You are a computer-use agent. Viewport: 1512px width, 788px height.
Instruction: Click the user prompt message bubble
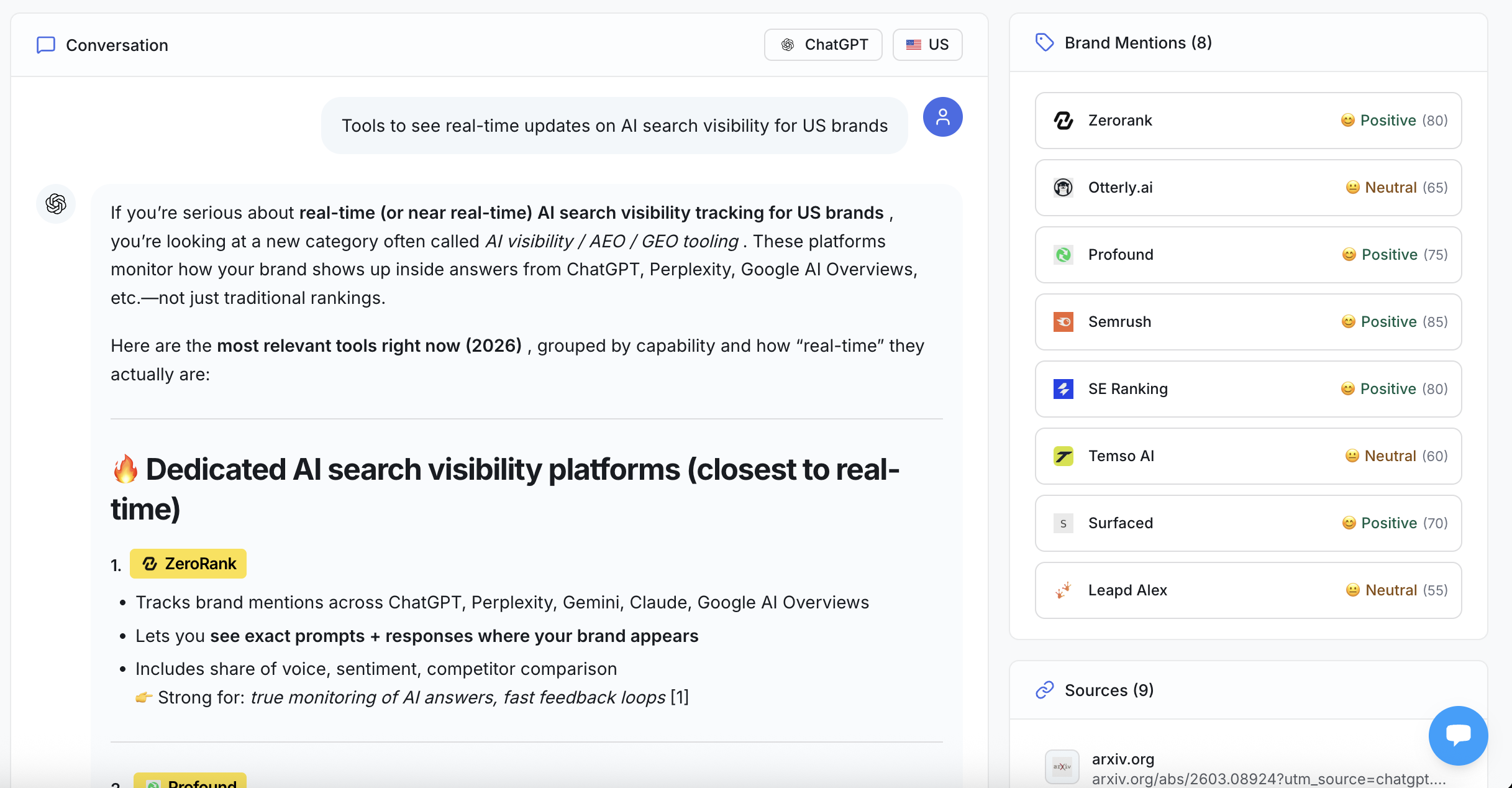click(614, 126)
